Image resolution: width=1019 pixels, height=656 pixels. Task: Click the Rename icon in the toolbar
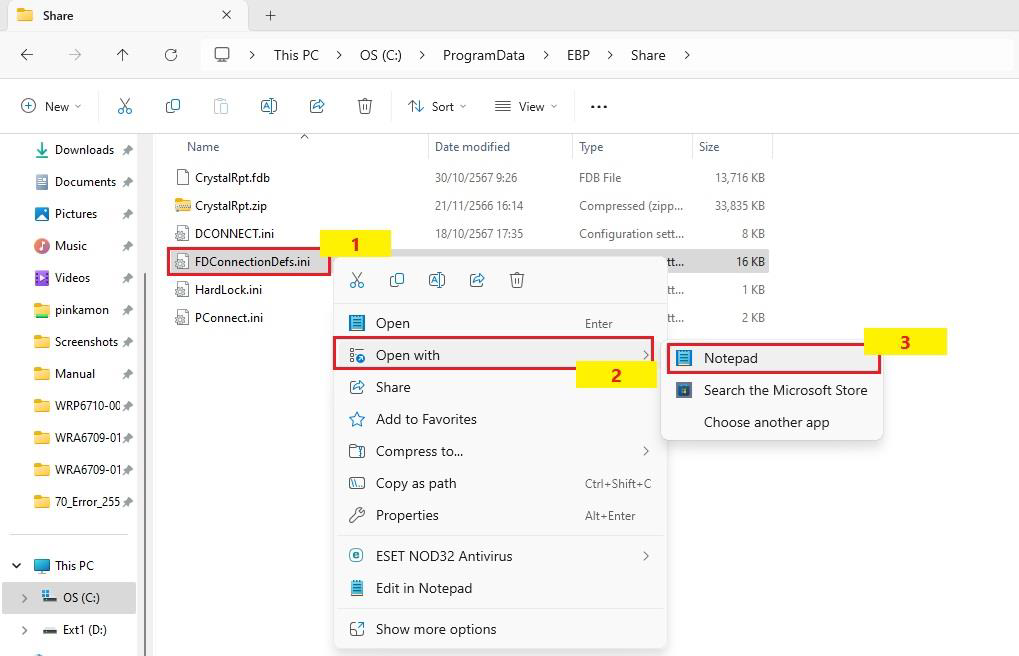click(x=269, y=106)
